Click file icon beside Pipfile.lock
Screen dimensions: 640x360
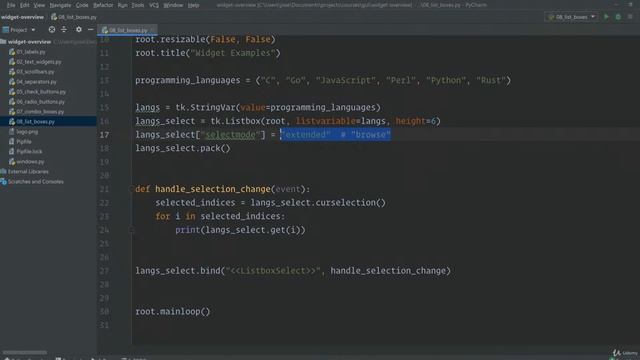(x=12, y=151)
